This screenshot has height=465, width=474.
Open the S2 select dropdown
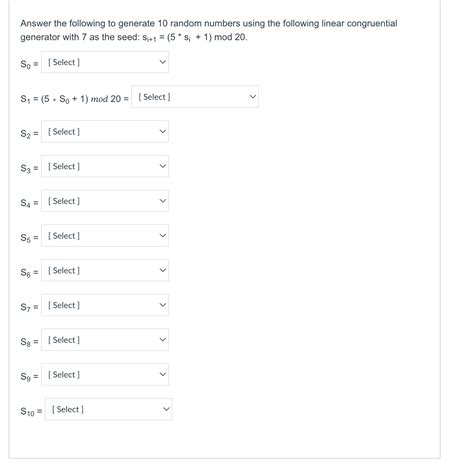[x=105, y=132]
